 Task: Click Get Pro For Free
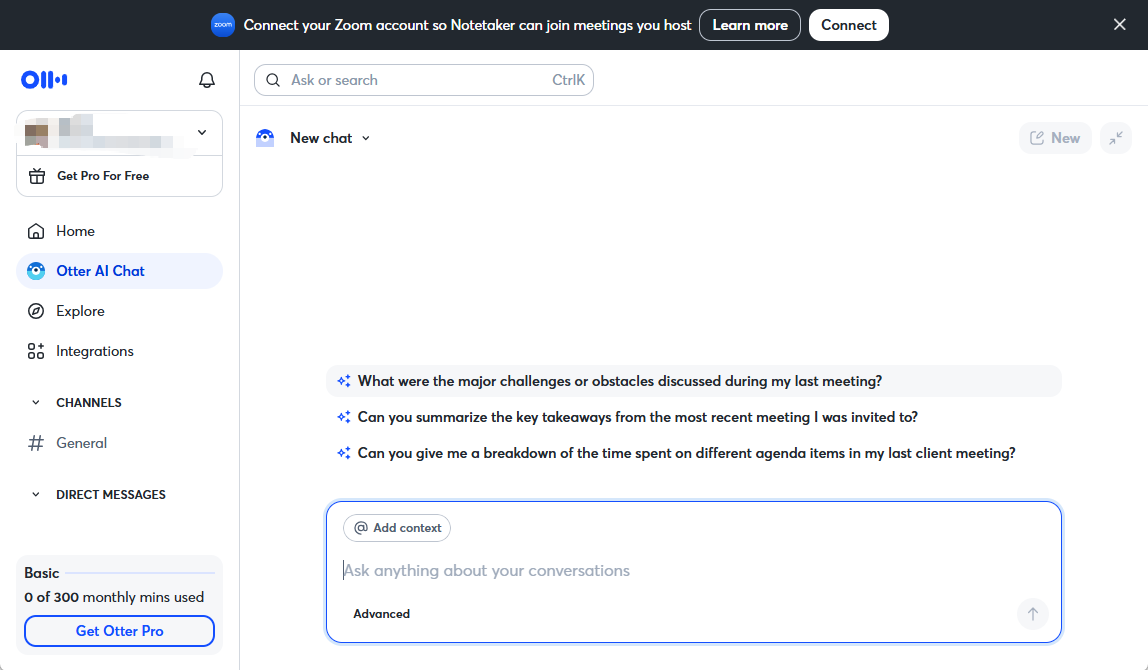point(103,176)
